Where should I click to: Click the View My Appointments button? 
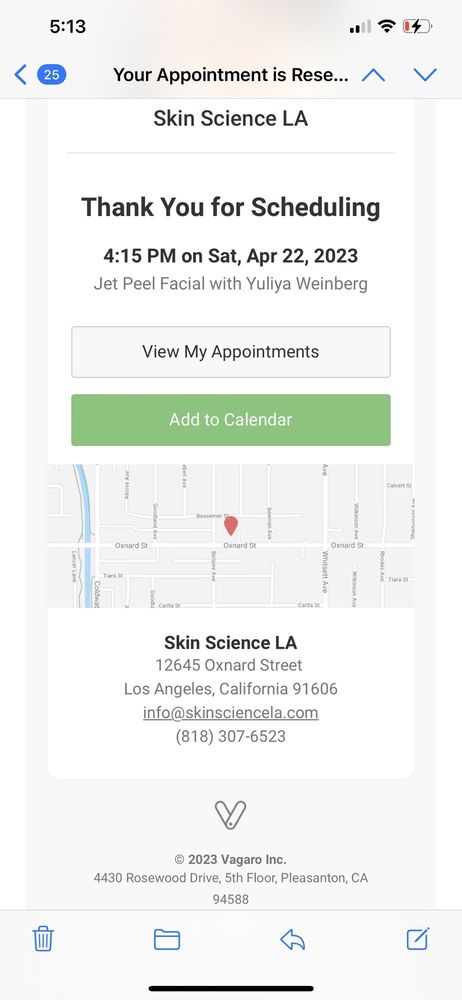[231, 352]
